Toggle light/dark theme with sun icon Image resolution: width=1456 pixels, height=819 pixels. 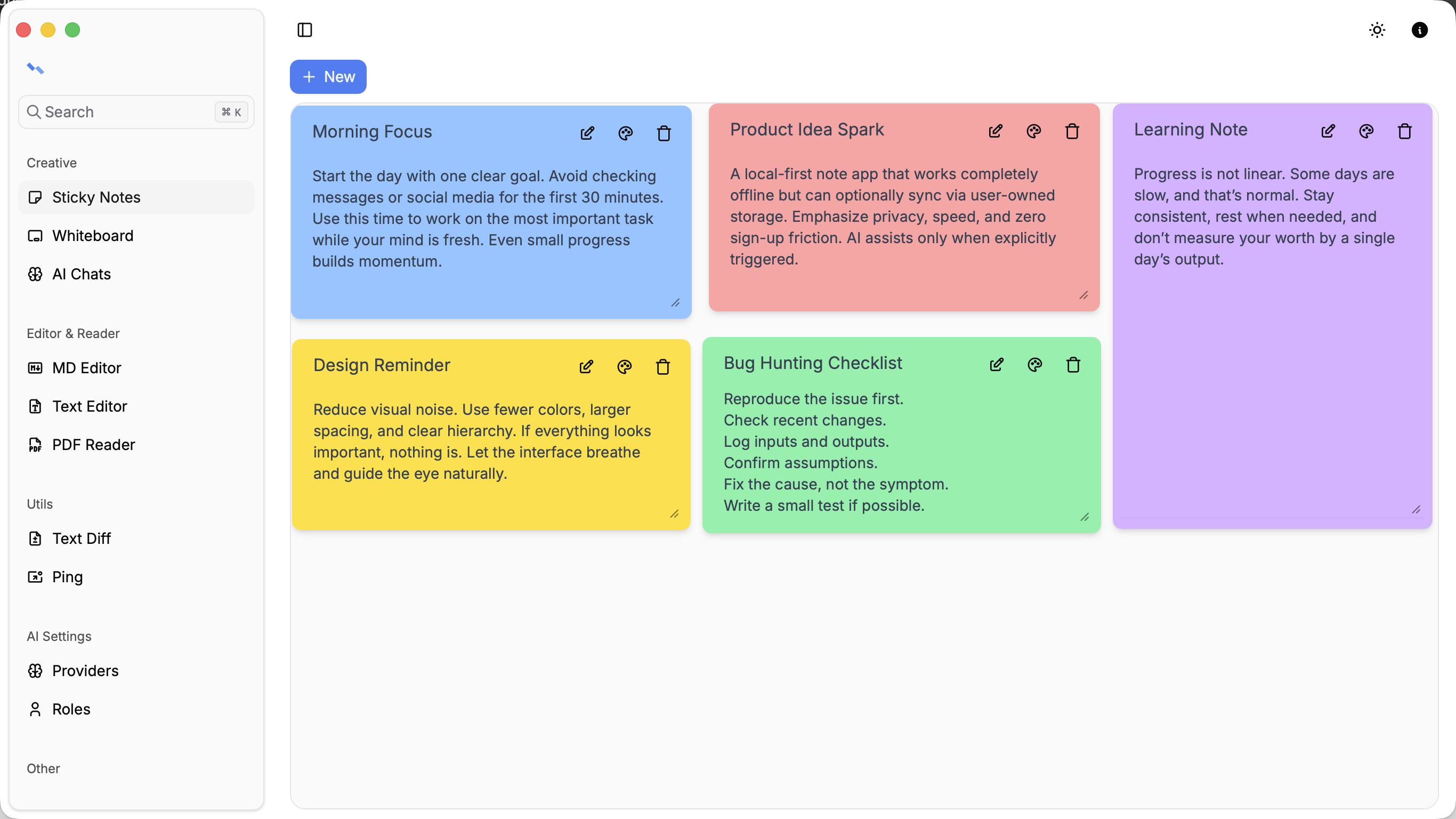click(1377, 30)
